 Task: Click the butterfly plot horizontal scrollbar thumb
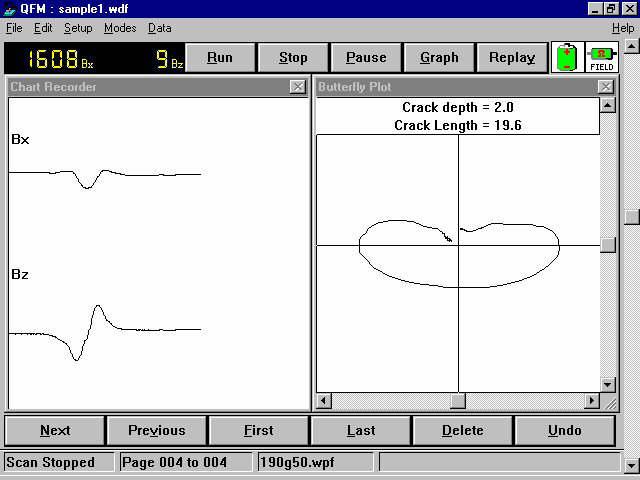[x=457, y=401]
